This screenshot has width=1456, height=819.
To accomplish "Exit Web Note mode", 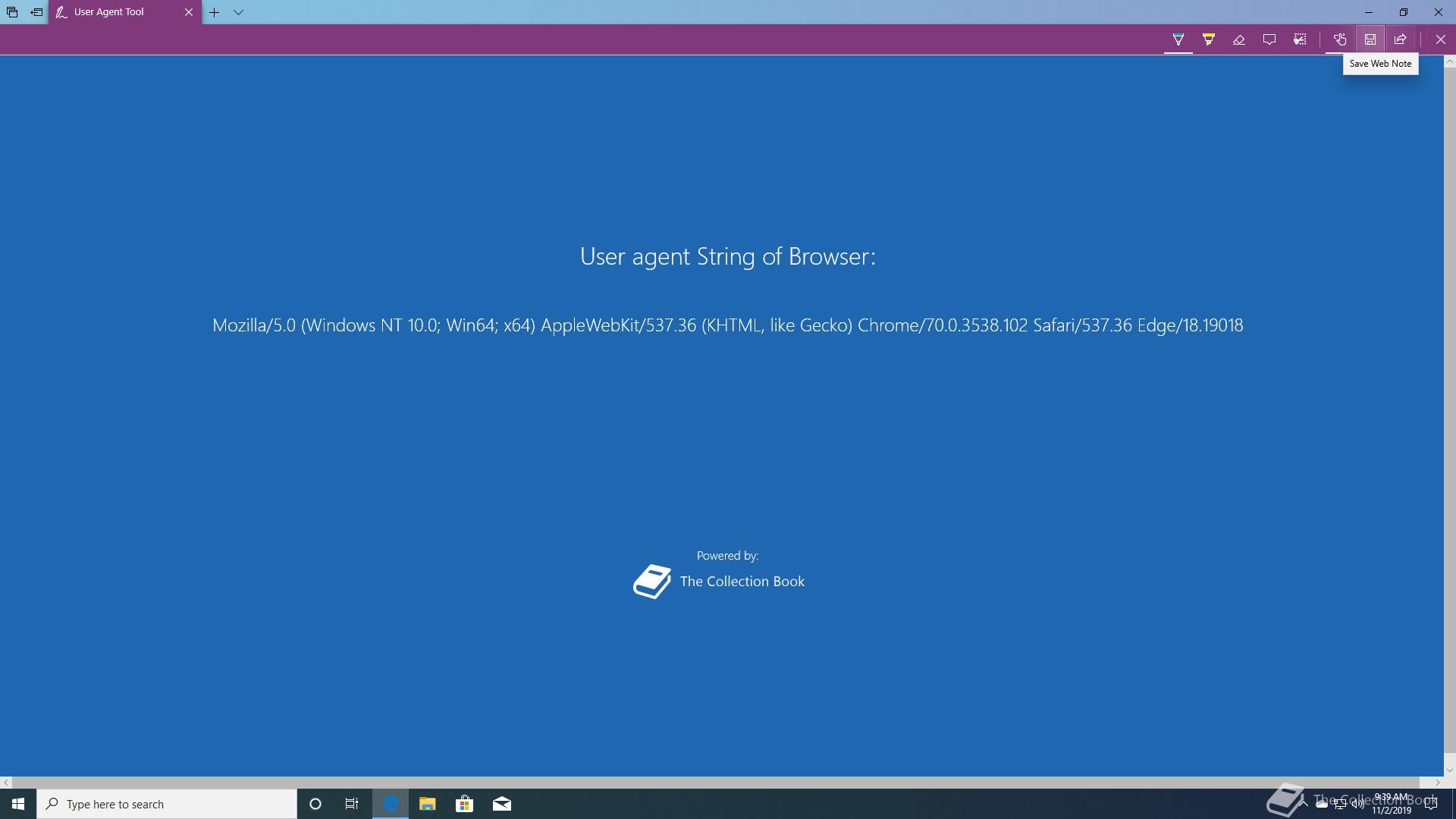I will [1441, 39].
